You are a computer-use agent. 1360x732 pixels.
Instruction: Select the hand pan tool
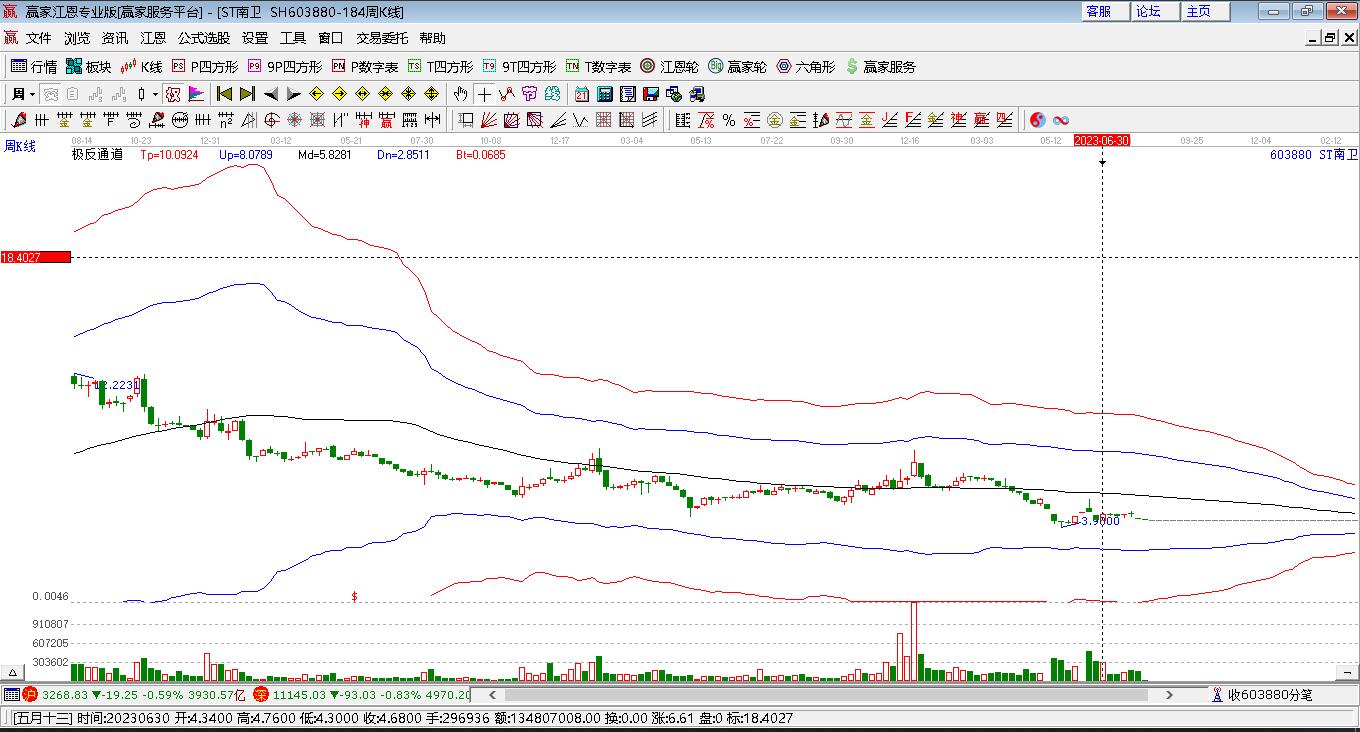pos(460,94)
